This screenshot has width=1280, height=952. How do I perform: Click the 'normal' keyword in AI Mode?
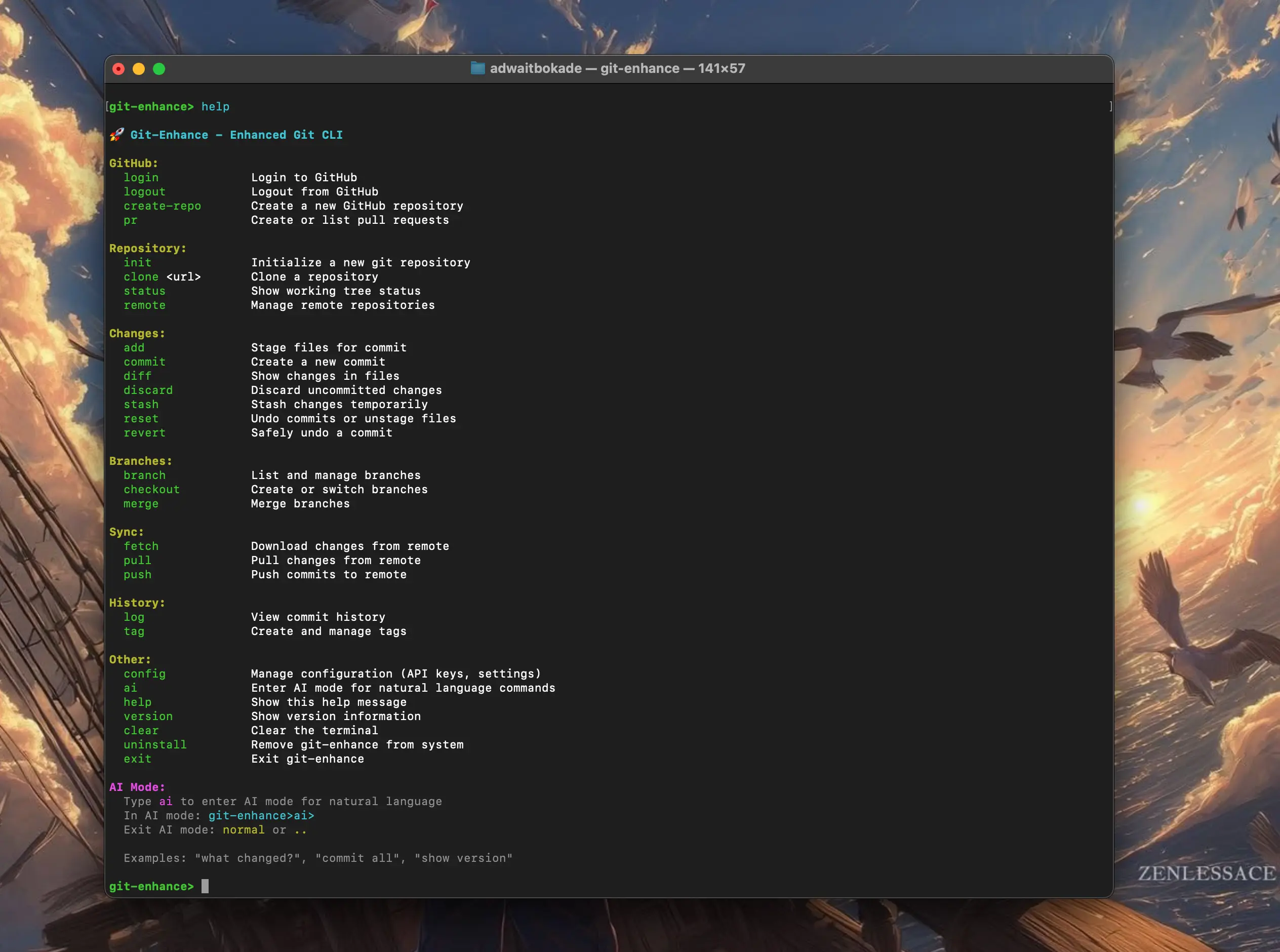coord(243,830)
